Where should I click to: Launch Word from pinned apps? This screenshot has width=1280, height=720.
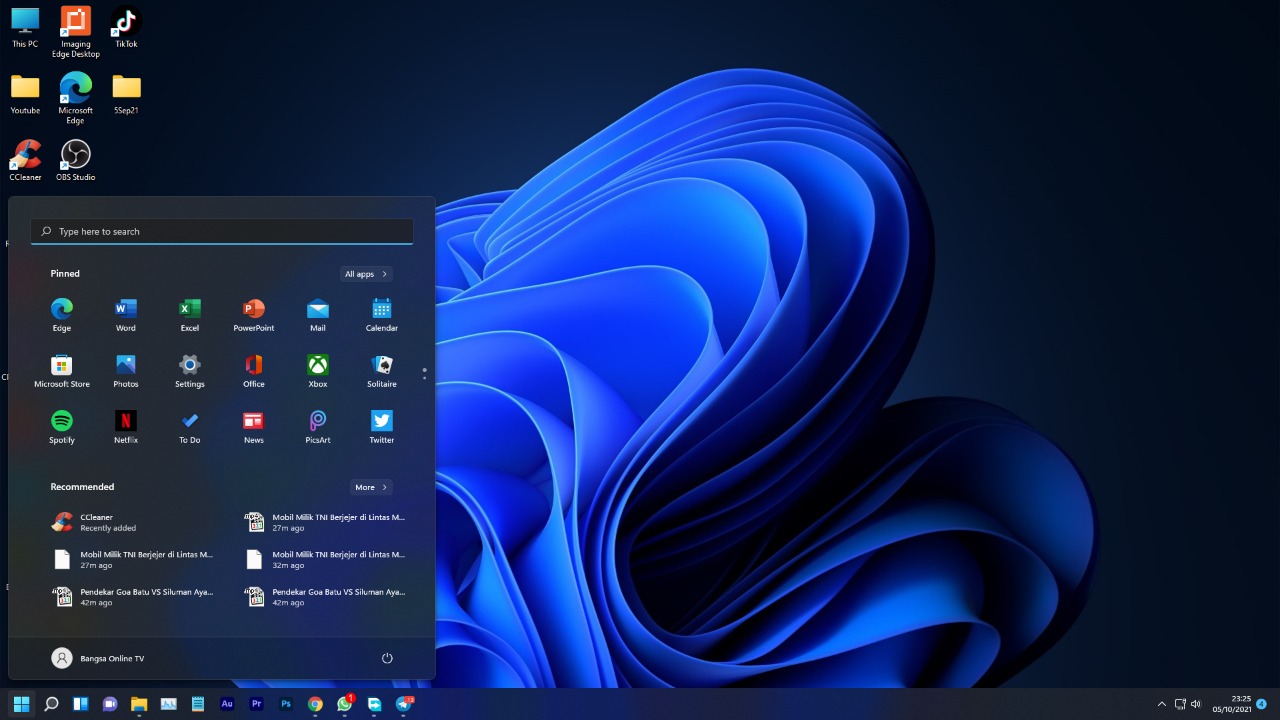(x=126, y=314)
